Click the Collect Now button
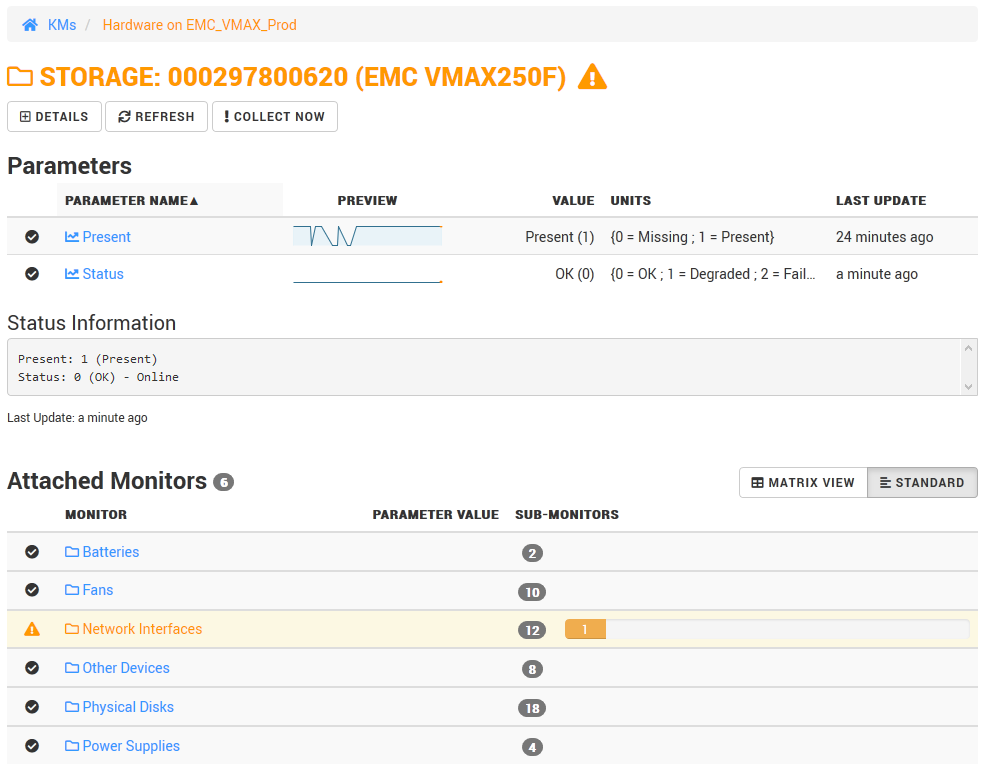The image size is (988, 775). point(274,117)
